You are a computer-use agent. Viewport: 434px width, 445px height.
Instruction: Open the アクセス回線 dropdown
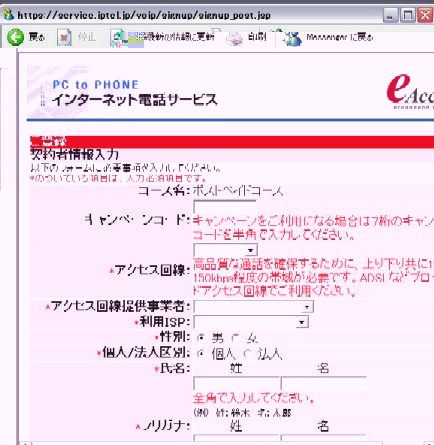point(225,250)
